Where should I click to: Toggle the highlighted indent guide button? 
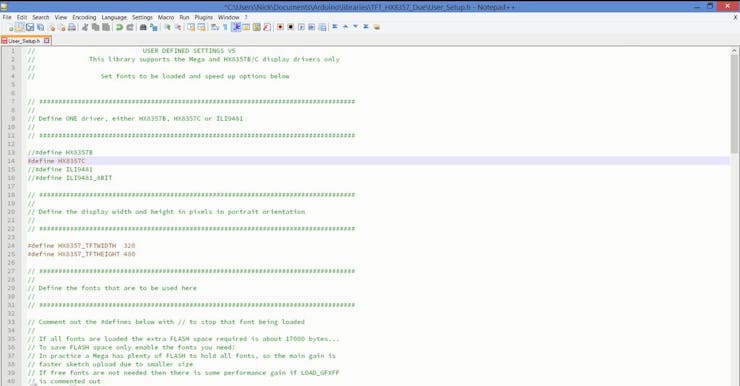(236, 27)
